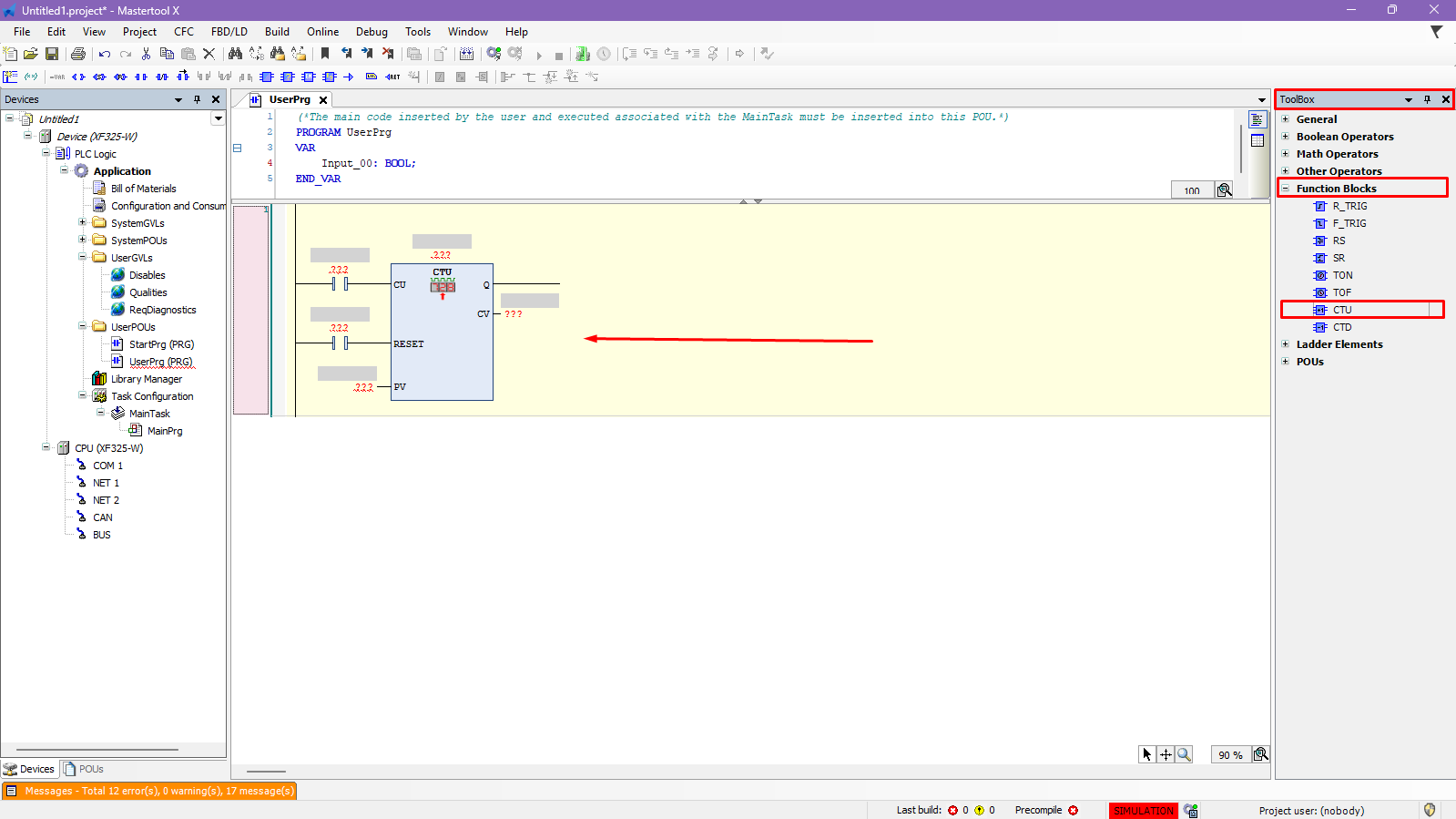1456x819 pixels.
Task: Close the UserPrg editor tab
Action: [x=323, y=100]
